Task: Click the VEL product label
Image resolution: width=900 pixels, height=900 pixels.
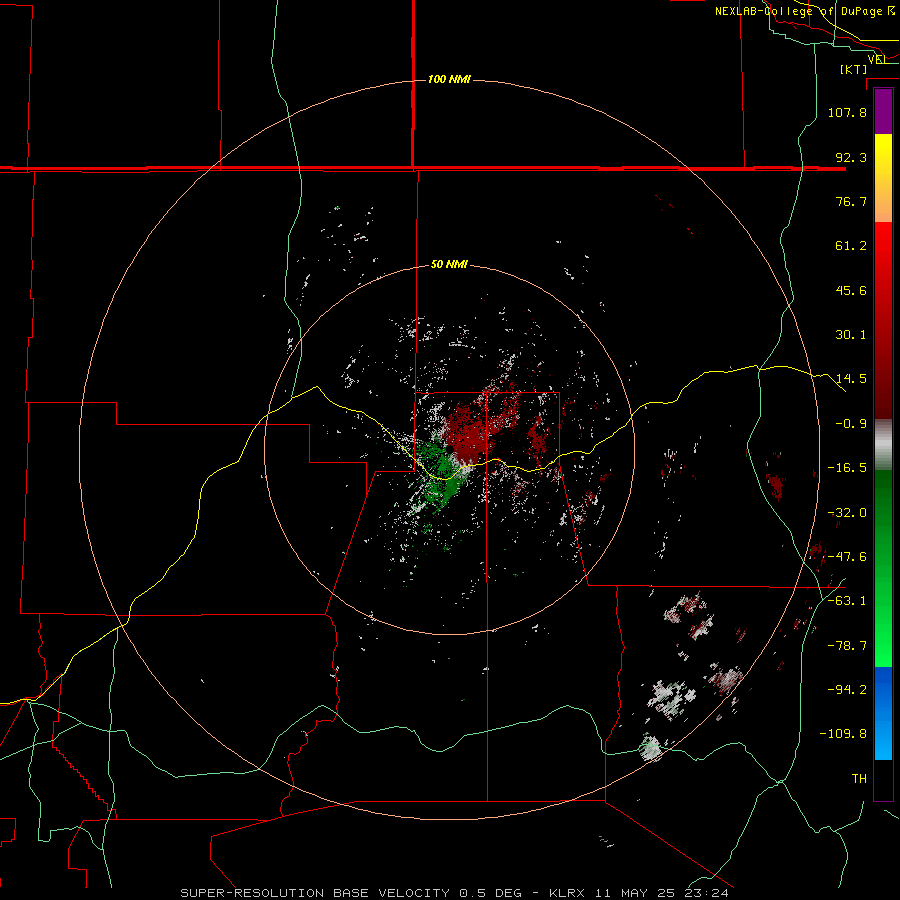Action: 877,59
